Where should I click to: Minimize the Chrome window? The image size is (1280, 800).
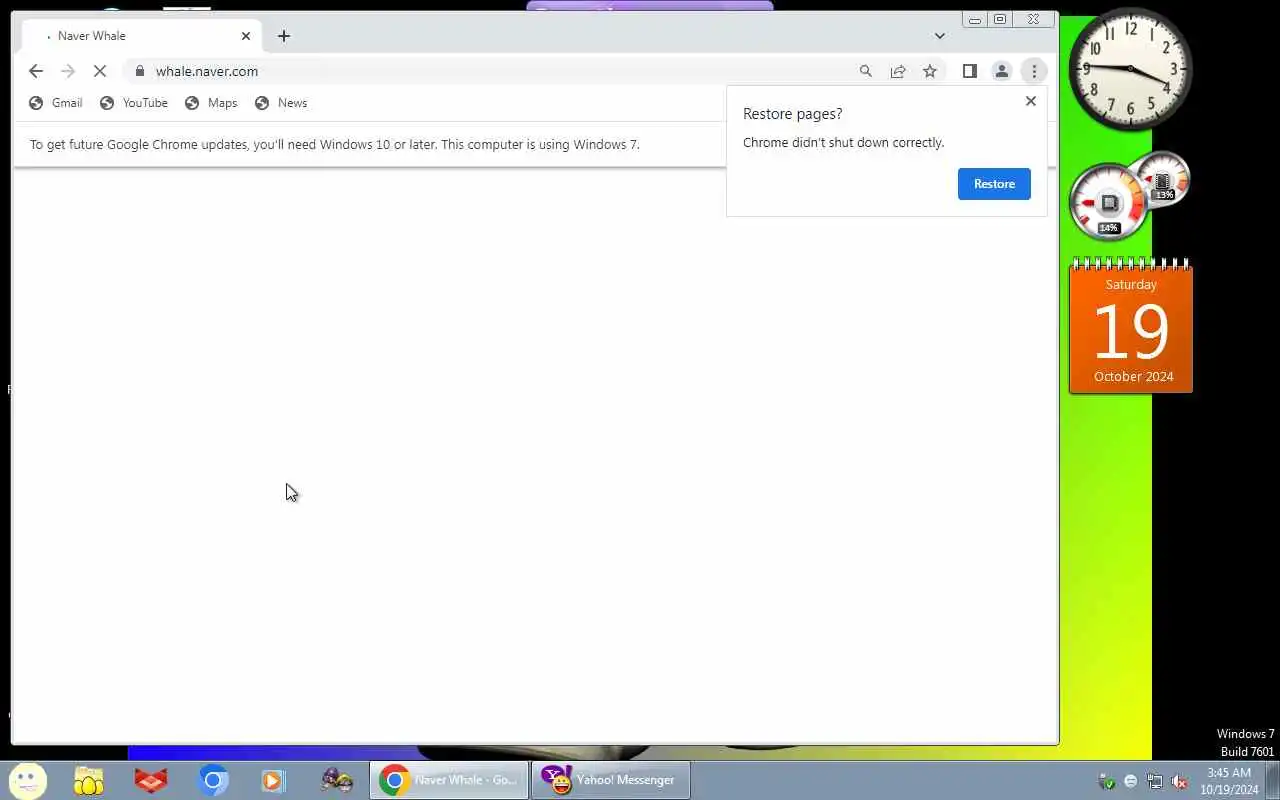[x=975, y=19]
